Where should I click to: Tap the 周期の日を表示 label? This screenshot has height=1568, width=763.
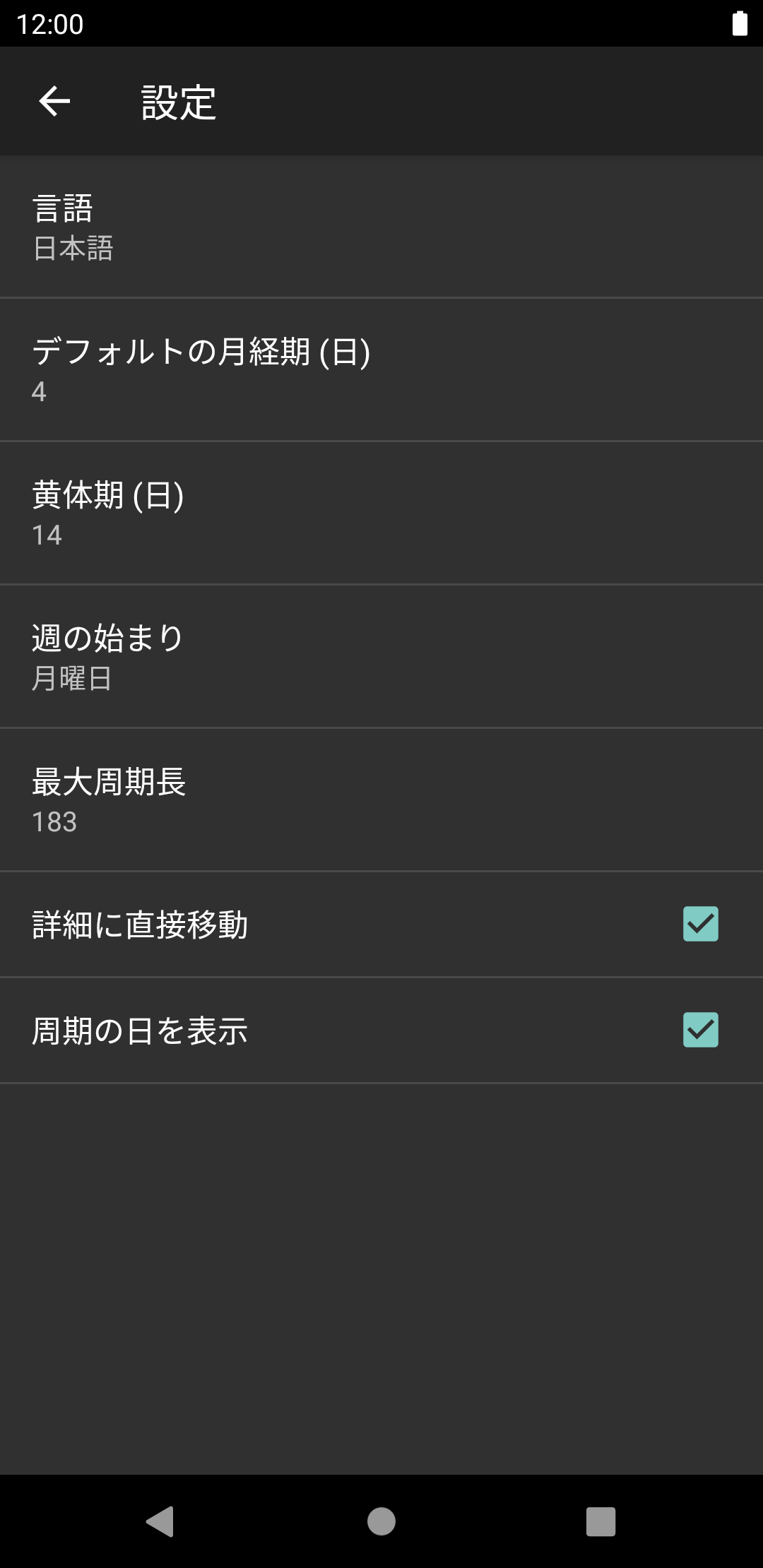click(x=140, y=1031)
